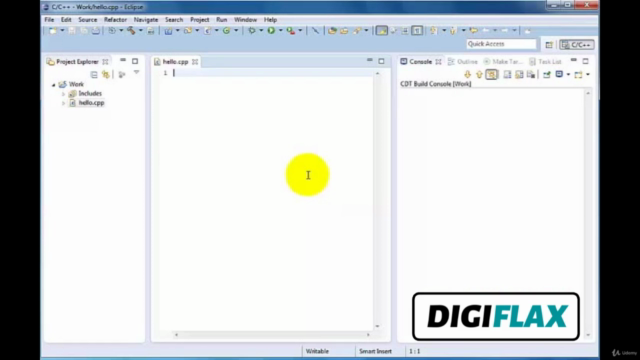Click the Build hammer toolbar icon
Image resolution: width=640 pixels, height=360 pixels.
131,31
